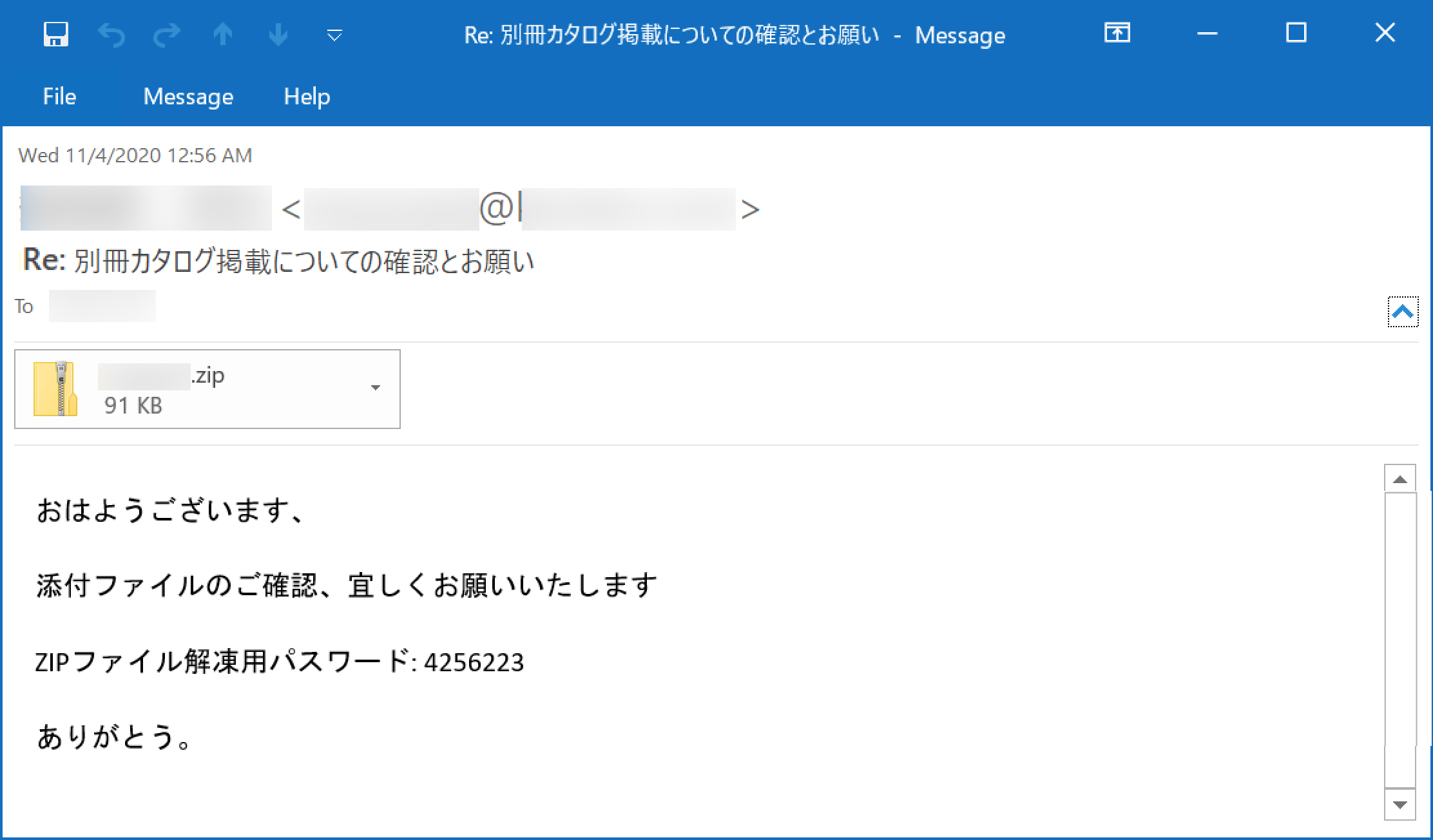Screen dimensions: 1433x840
Task: Open the Help ribbon tab
Action: [307, 97]
